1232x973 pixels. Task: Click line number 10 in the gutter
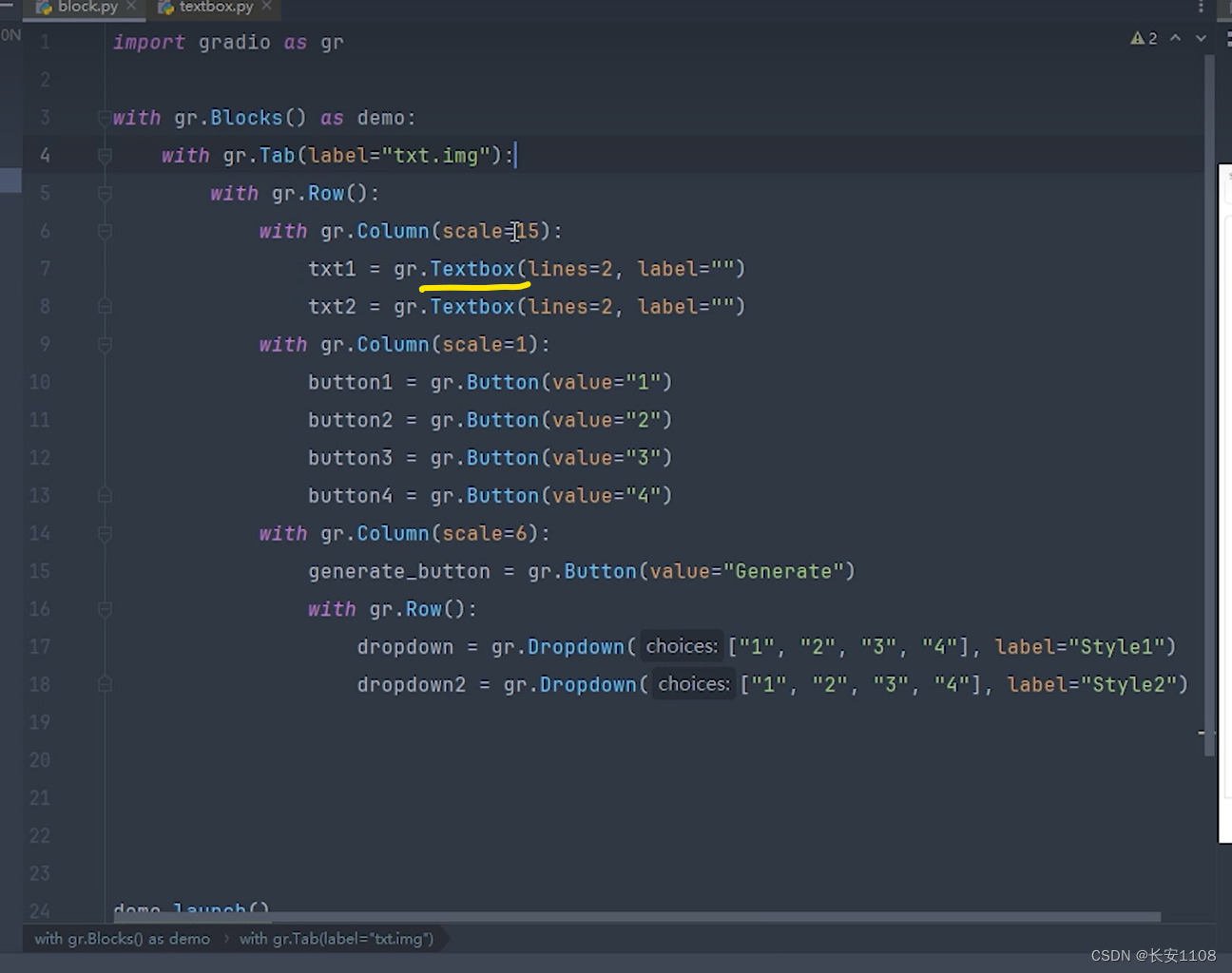[x=40, y=382]
